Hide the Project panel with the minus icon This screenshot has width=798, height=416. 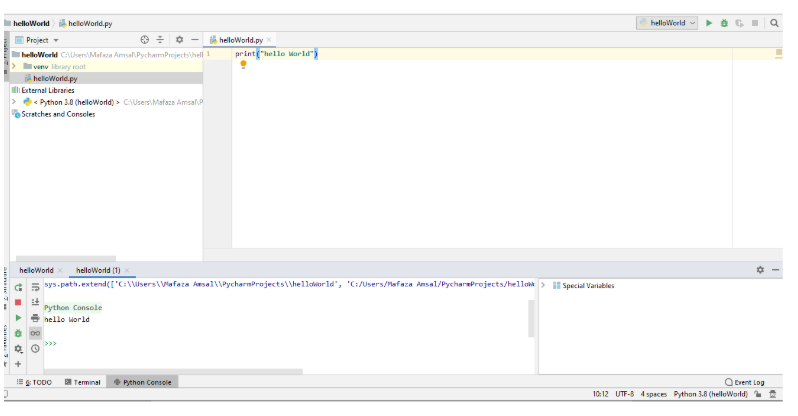coord(194,40)
